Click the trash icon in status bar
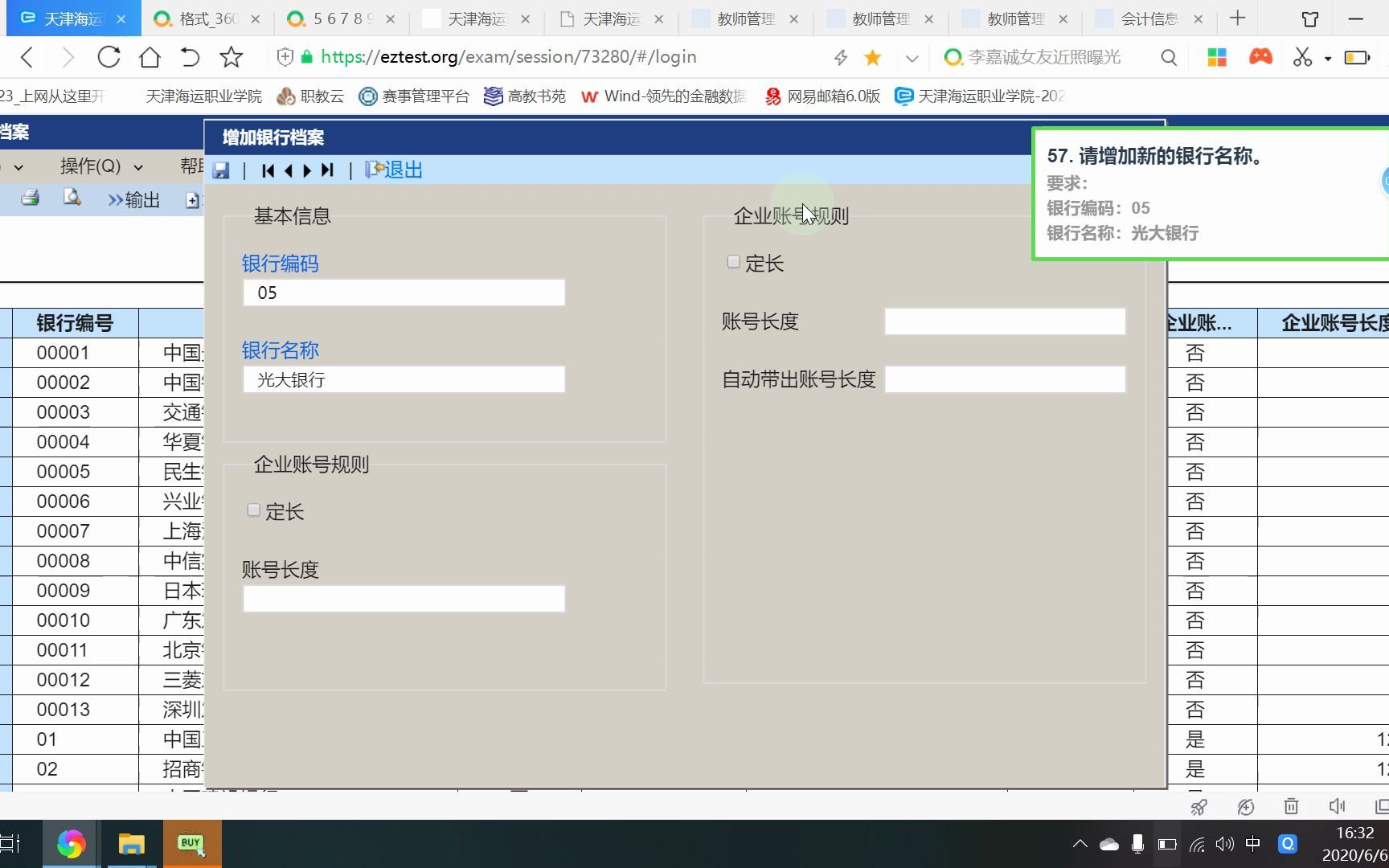 (x=1291, y=806)
